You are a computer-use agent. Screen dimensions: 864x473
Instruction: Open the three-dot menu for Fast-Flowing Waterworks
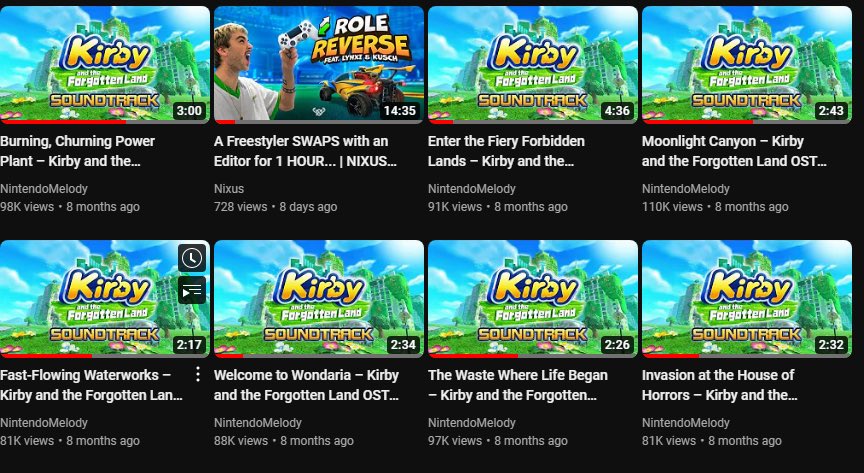197,375
